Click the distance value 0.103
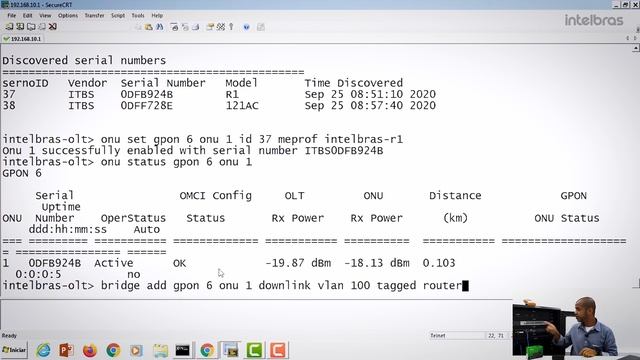Viewport: 640px width, 360px height. (x=439, y=263)
